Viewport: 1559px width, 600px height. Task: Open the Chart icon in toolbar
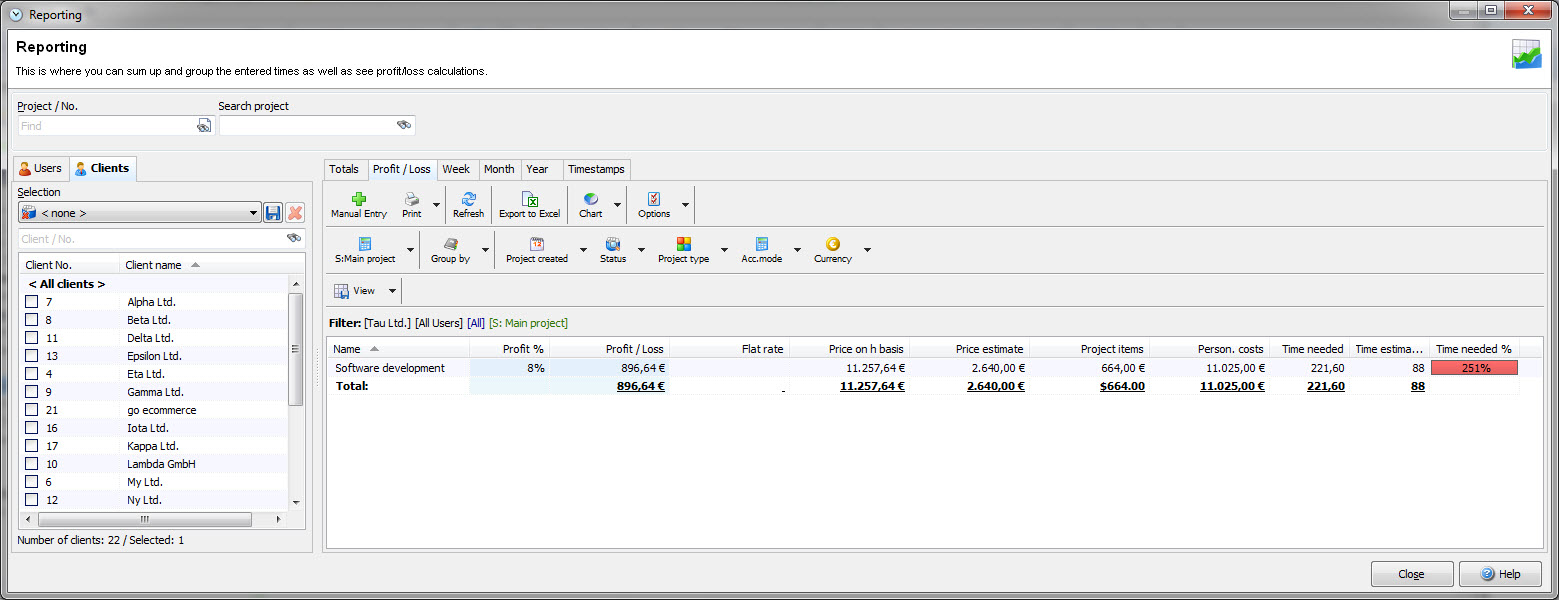[x=590, y=199]
